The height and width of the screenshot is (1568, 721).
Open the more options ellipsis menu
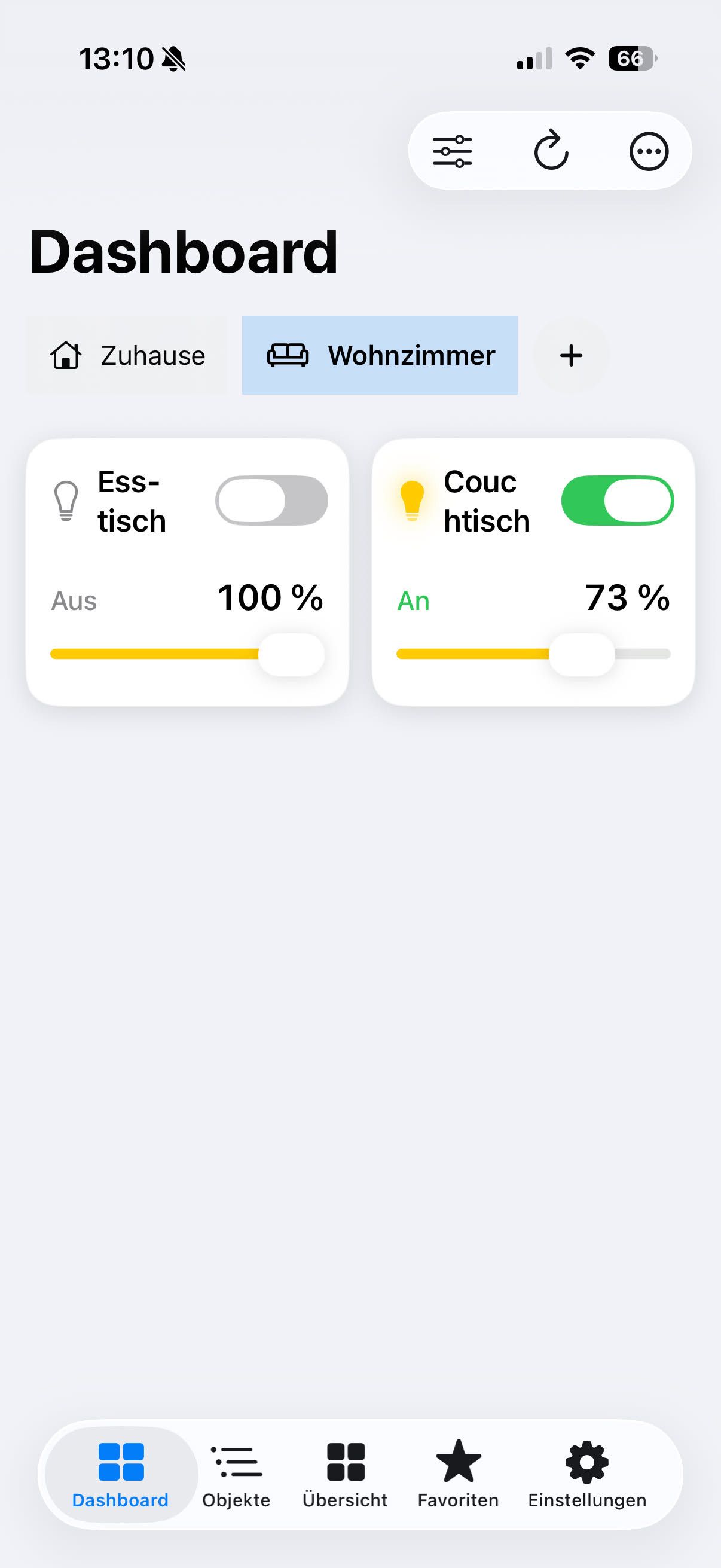point(649,151)
